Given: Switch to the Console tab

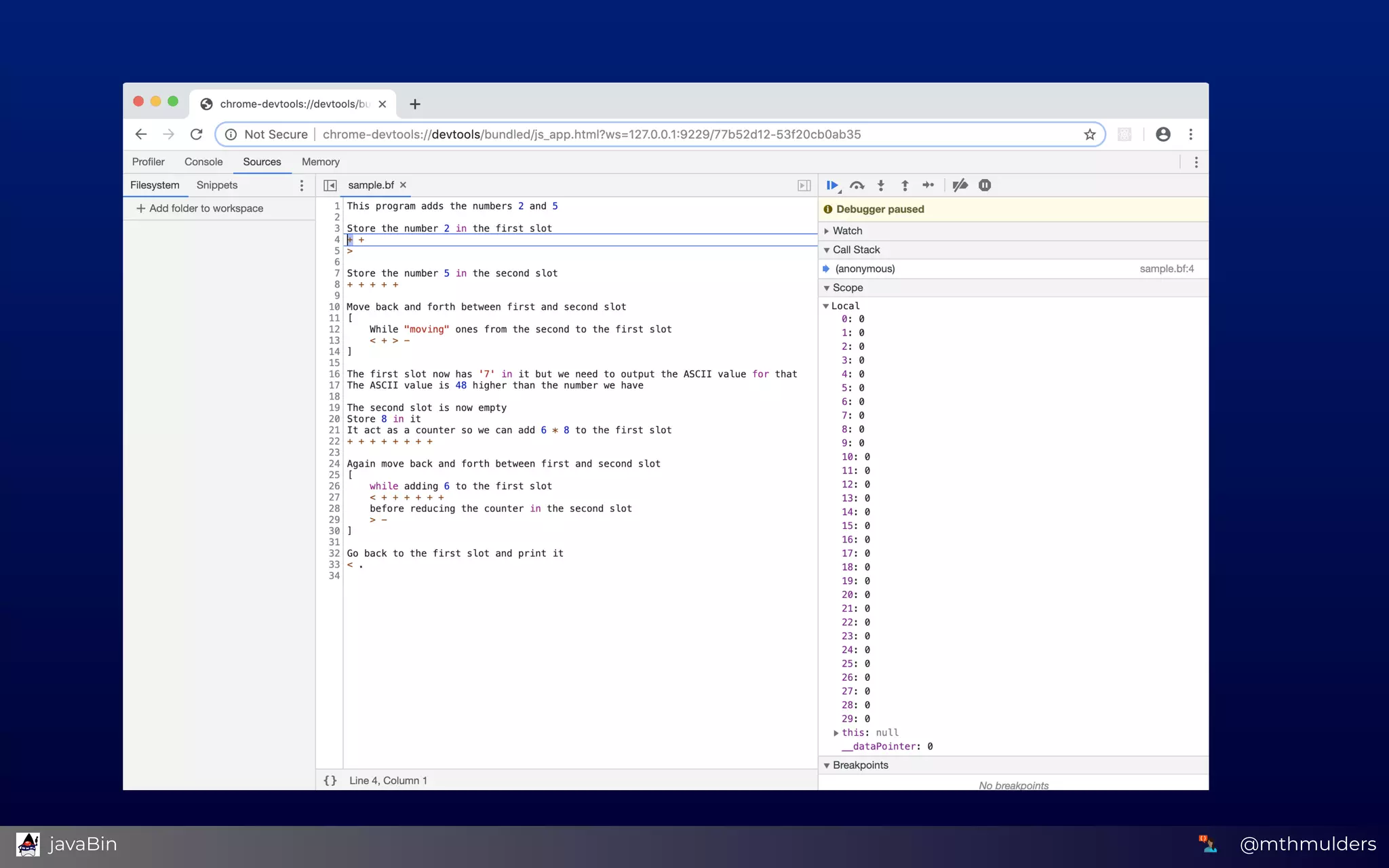Looking at the screenshot, I should (x=203, y=161).
